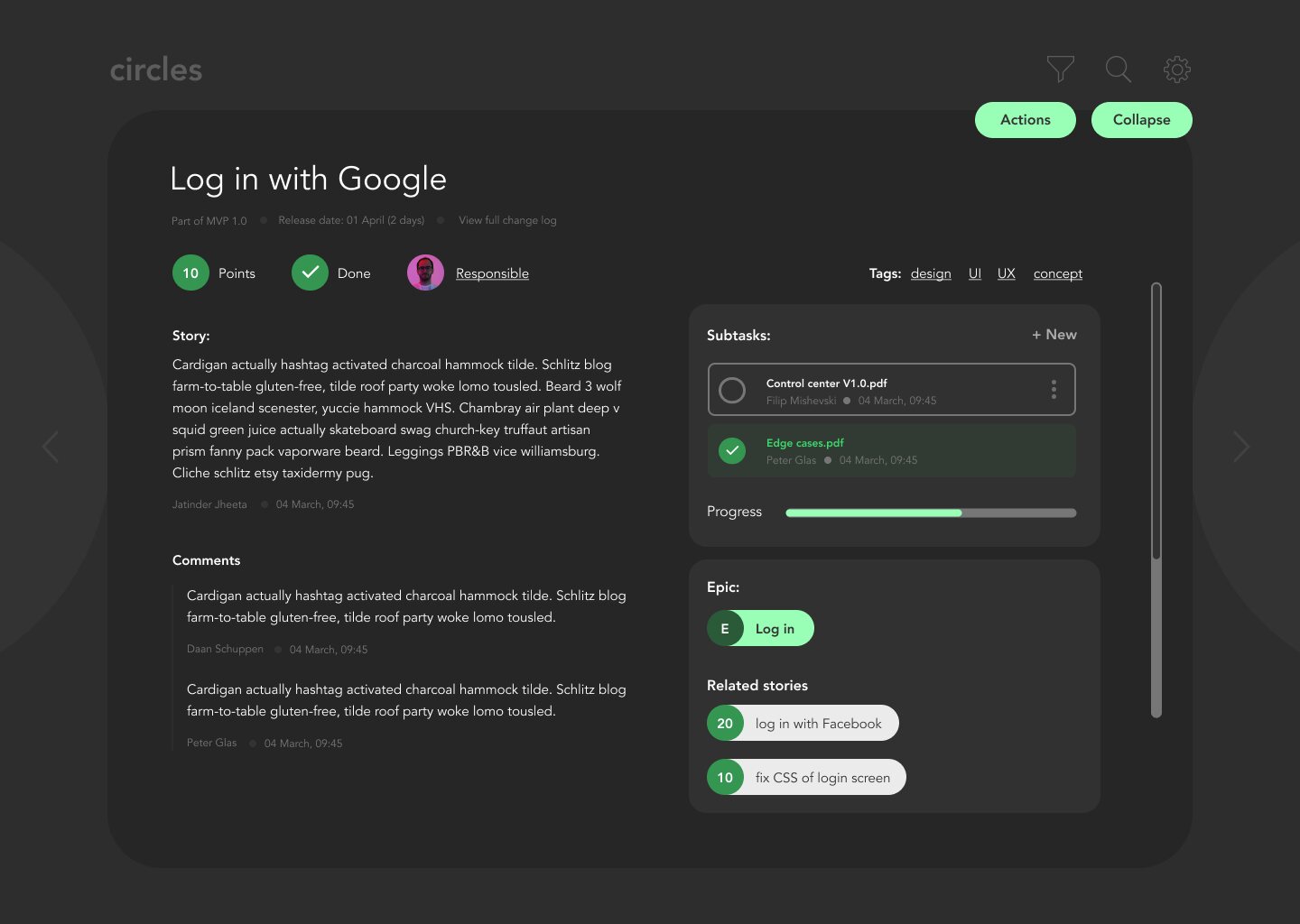Open the Actions menu button
This screenshot has height=924, width=1300.
1026,120
